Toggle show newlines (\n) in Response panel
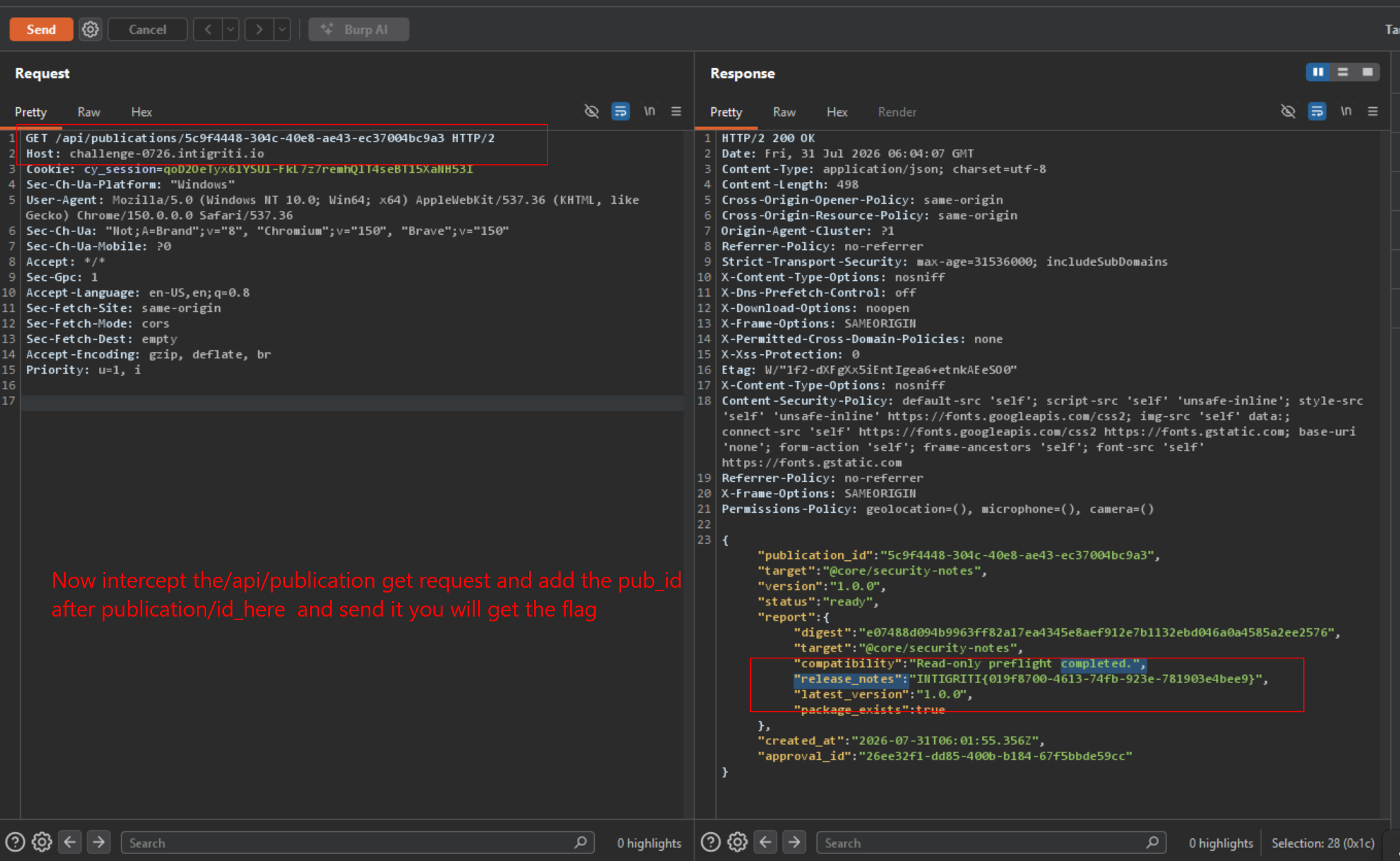This screenshot has height=861, width=1400. [x=1346, y=111]
